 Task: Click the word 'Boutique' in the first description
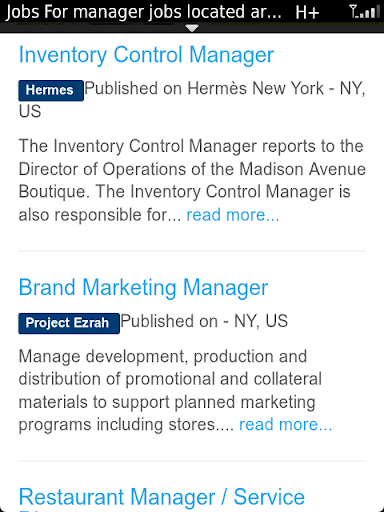pyautogui.click(x=54, y=192)
